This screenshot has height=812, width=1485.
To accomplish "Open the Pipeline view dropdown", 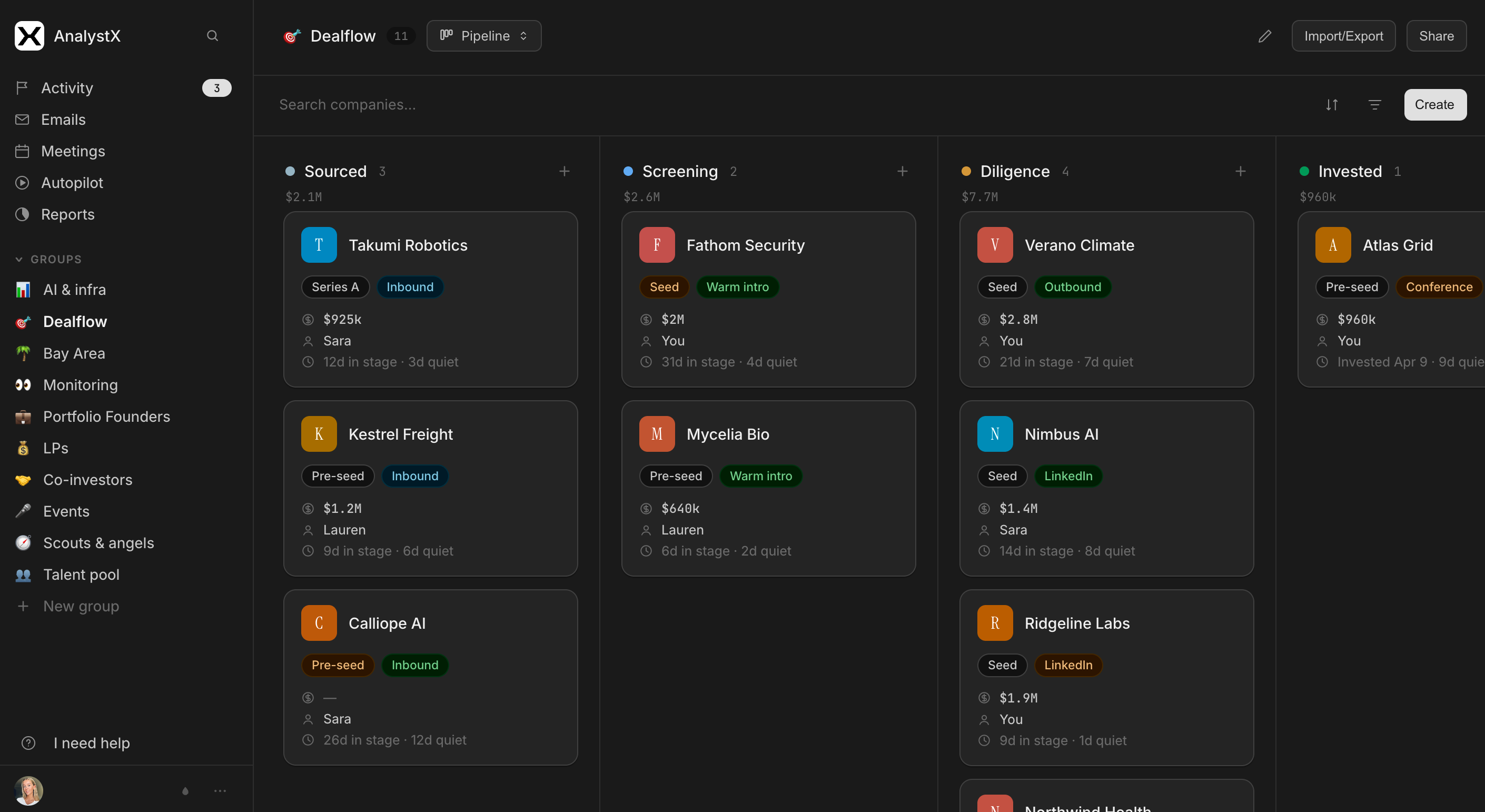I will (x=483, y=36).
